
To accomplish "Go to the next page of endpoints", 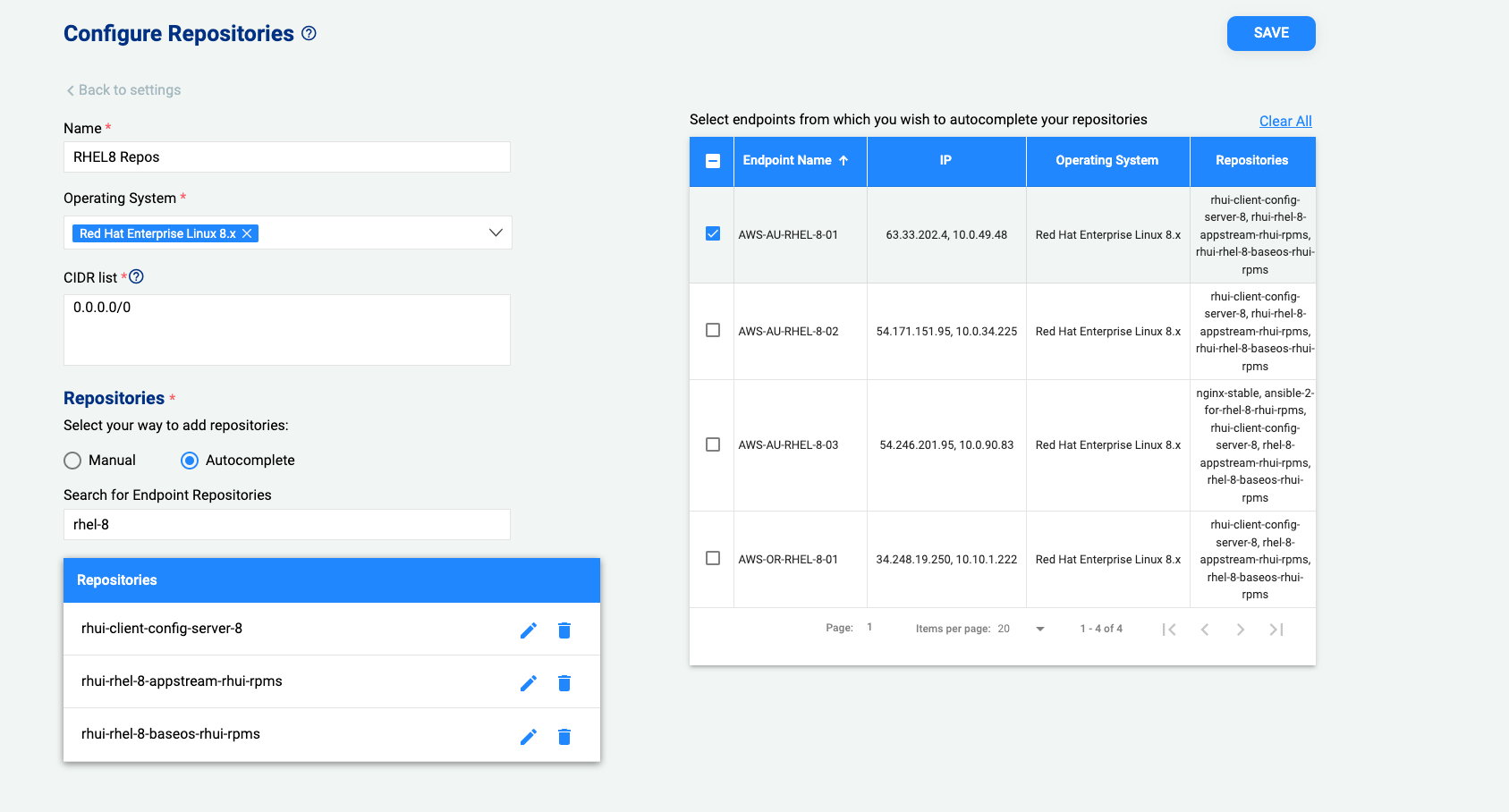I will click(x=1241, y=629).
